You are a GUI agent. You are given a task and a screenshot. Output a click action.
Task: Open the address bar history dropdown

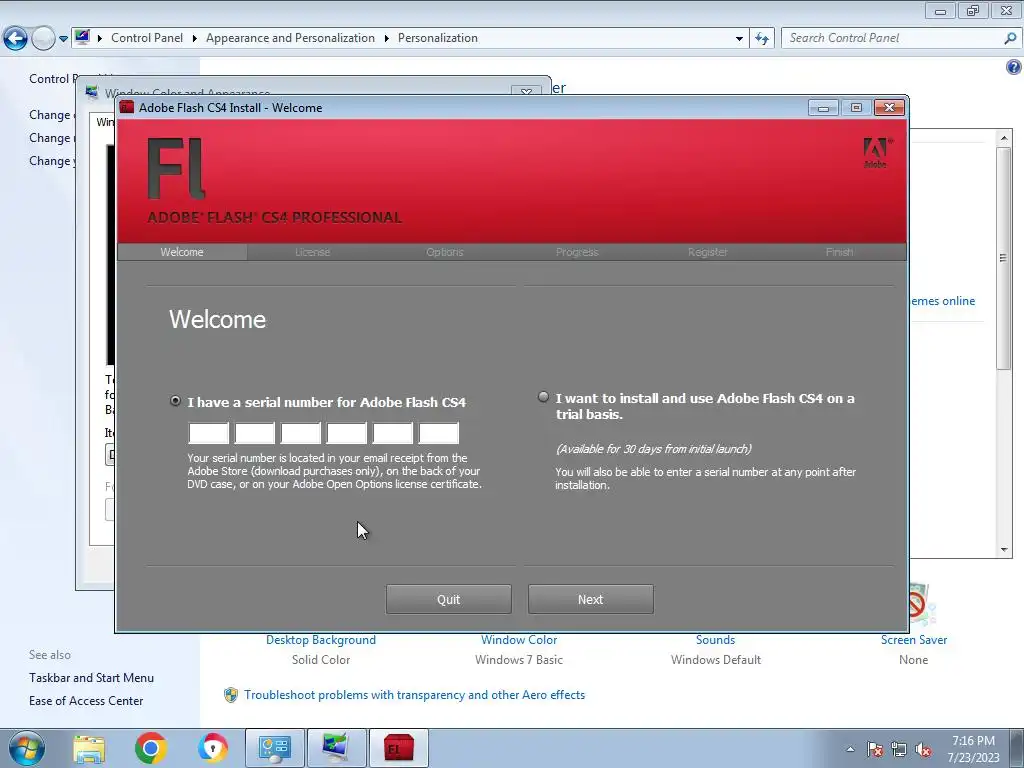(739, 39)
